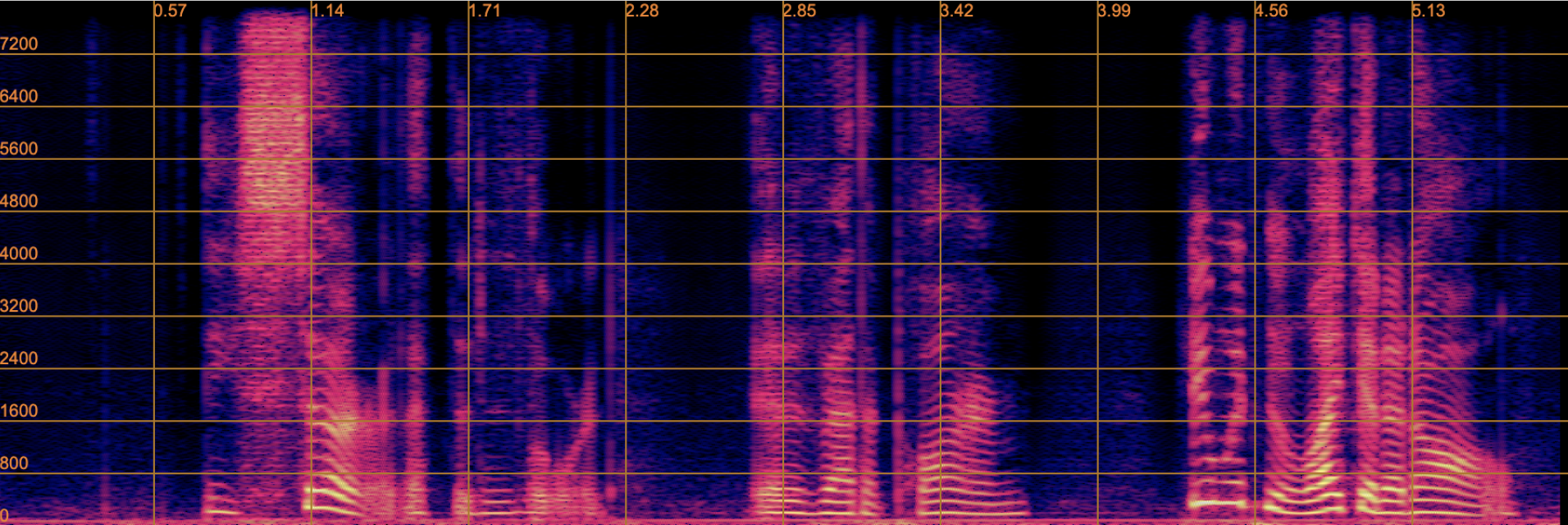Click the 3.42 time axis label

click(x=957, y=11)
